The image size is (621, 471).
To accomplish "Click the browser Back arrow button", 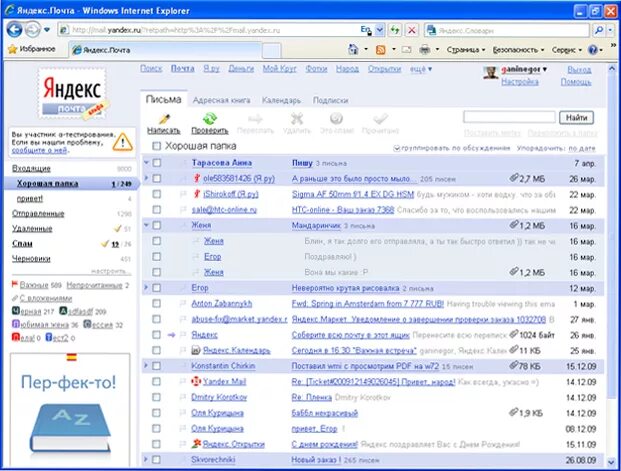I will tap(14, 30).
